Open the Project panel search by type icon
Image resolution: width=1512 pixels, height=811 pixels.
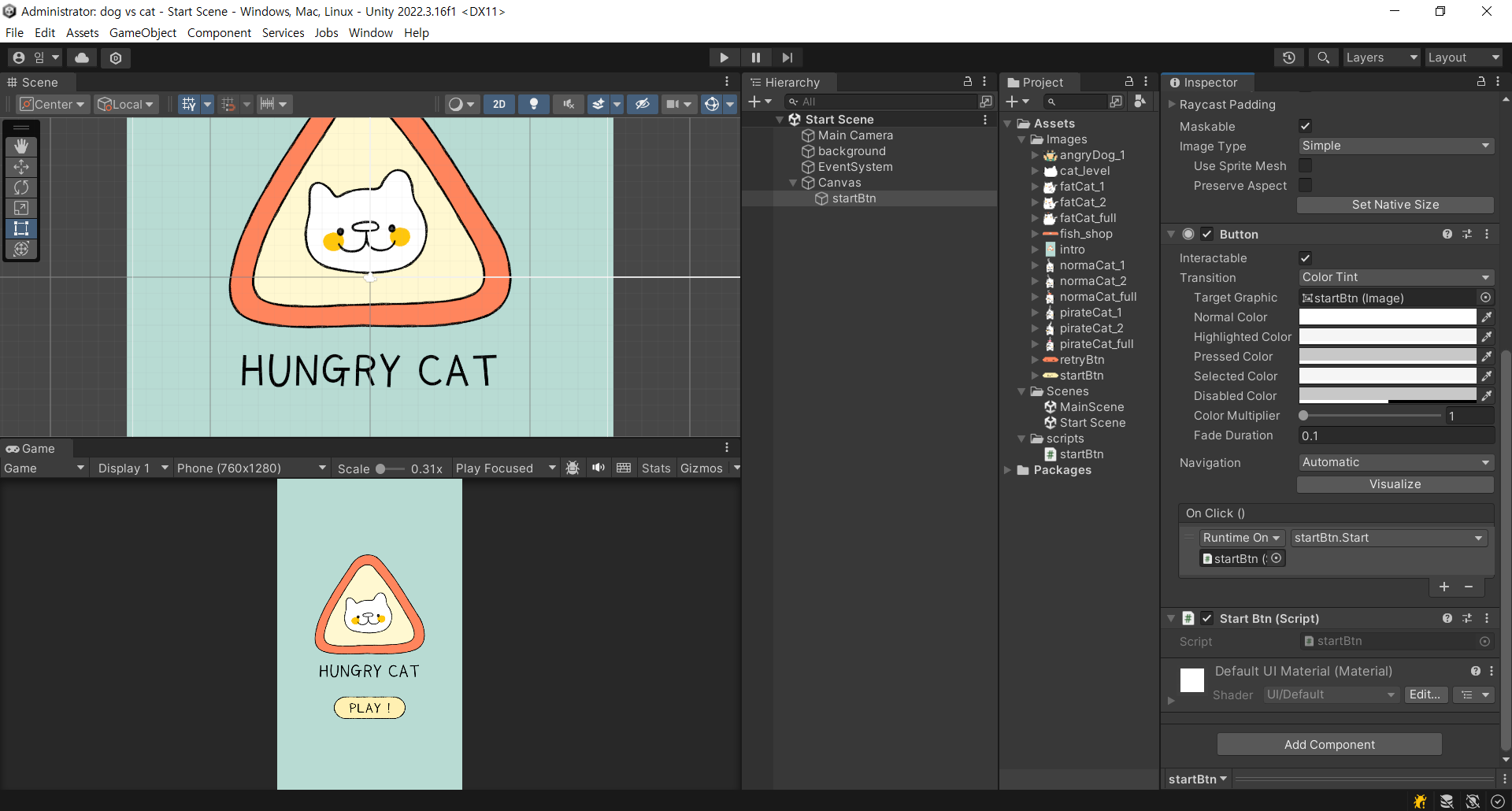1116,102
